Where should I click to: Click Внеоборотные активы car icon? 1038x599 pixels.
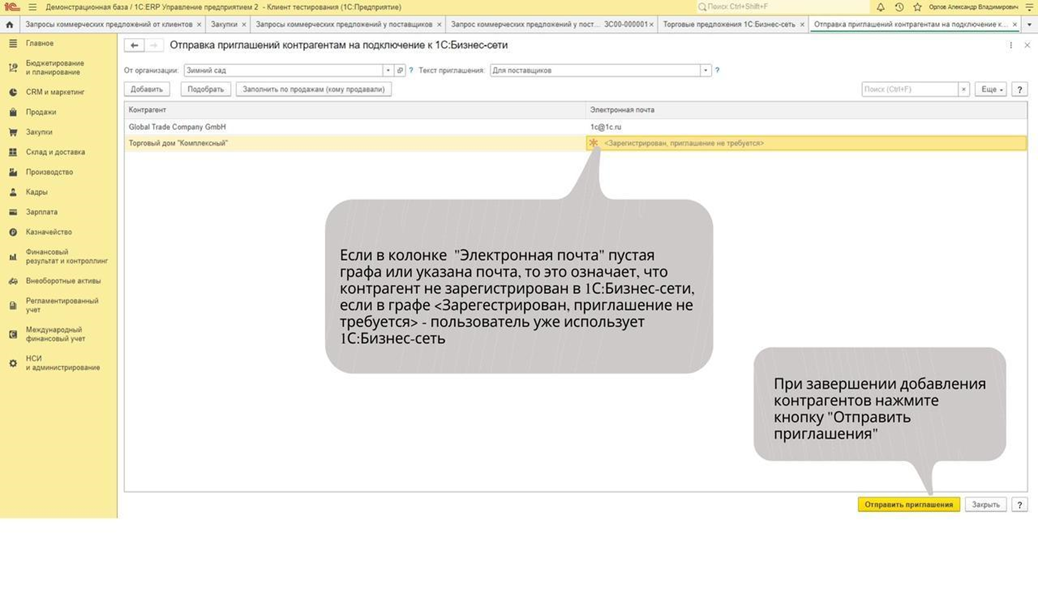(x=13, y=281)
